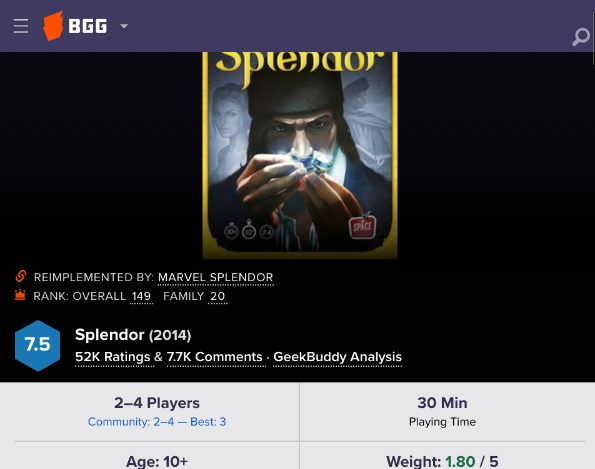The image size is (595, 469).
Task: Click the Splendor box cover image
Action: click(x=300, y=155)
